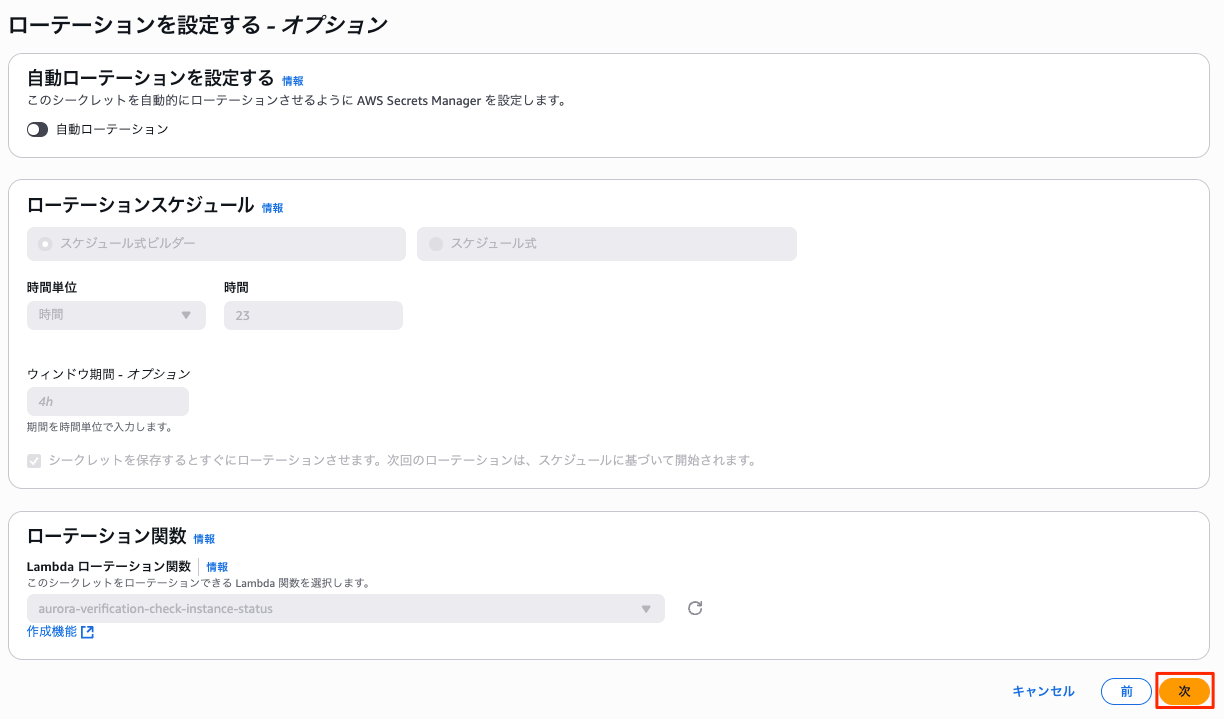Toggle the rotate immediately on save checkbox

(x=35, y=461)
